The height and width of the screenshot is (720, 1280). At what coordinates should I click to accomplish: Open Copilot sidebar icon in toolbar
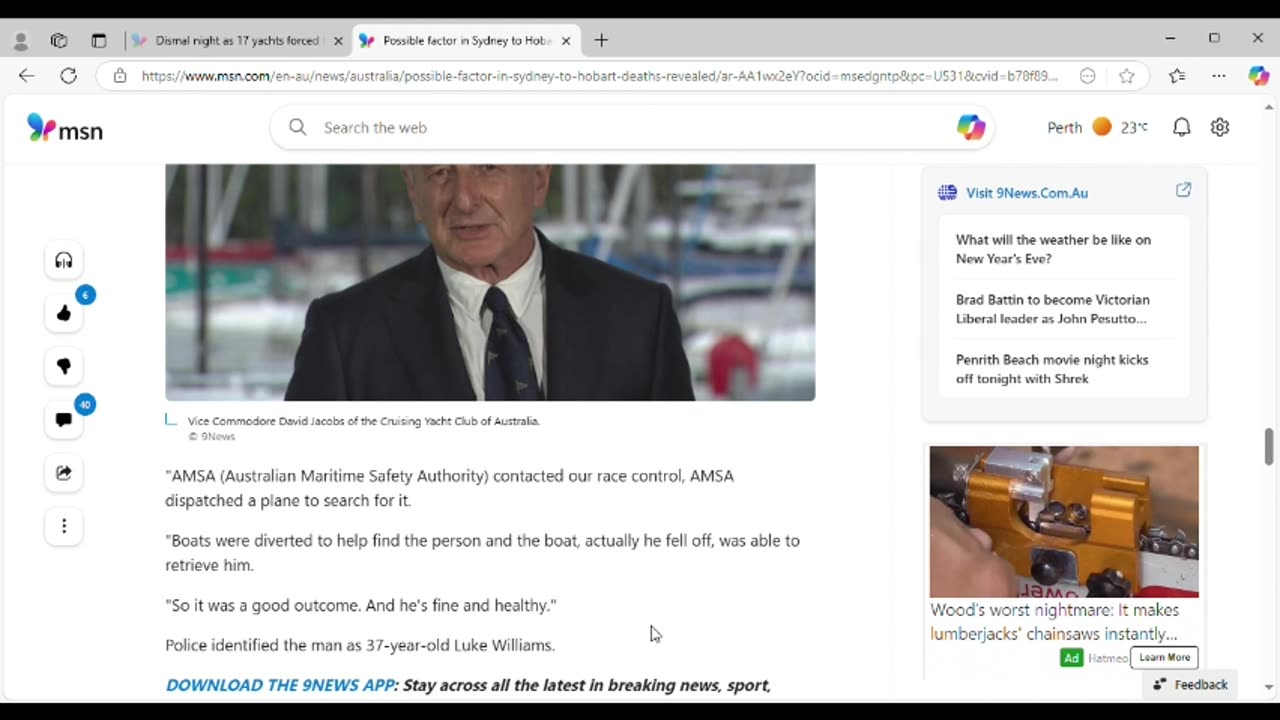[x=1258, y=76]
